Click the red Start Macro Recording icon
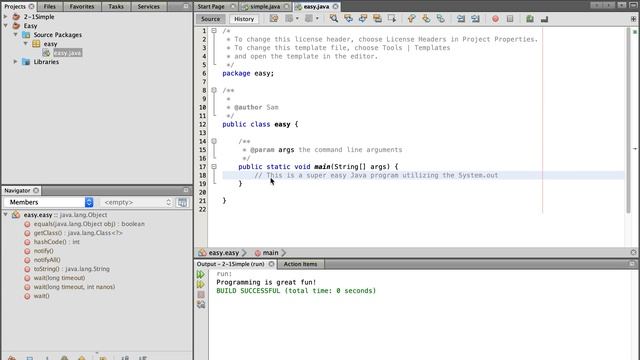This screenshot has width=640, height=360. coord(495,19)
